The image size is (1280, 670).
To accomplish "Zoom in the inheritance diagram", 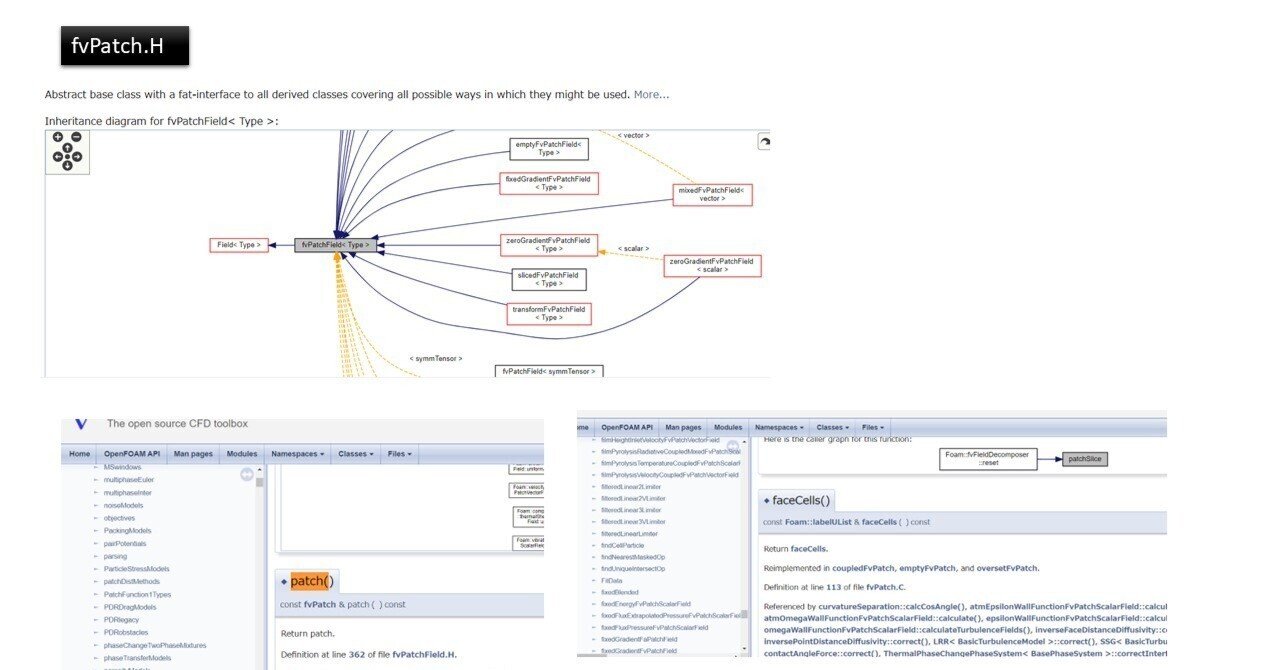I will (58, 137).
